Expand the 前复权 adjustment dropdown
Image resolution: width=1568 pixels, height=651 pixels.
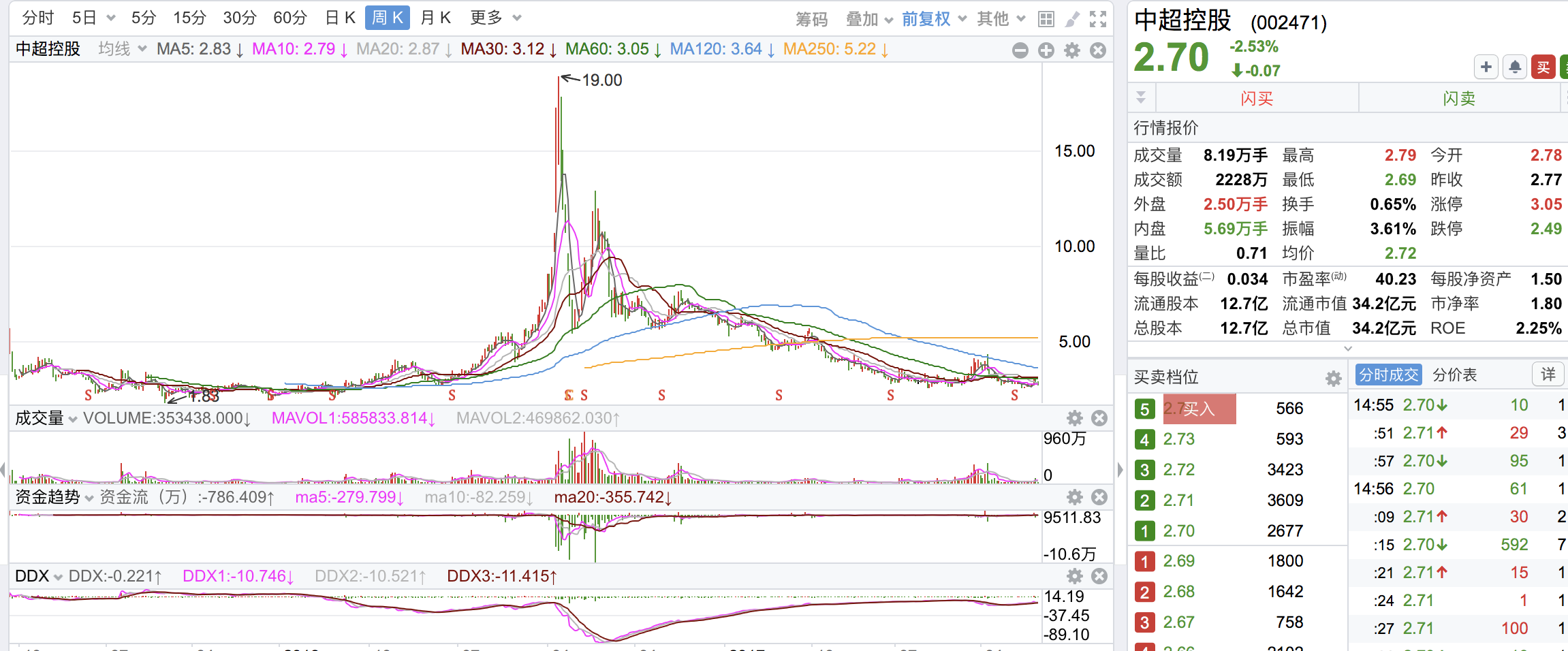[x=934, y=19]
